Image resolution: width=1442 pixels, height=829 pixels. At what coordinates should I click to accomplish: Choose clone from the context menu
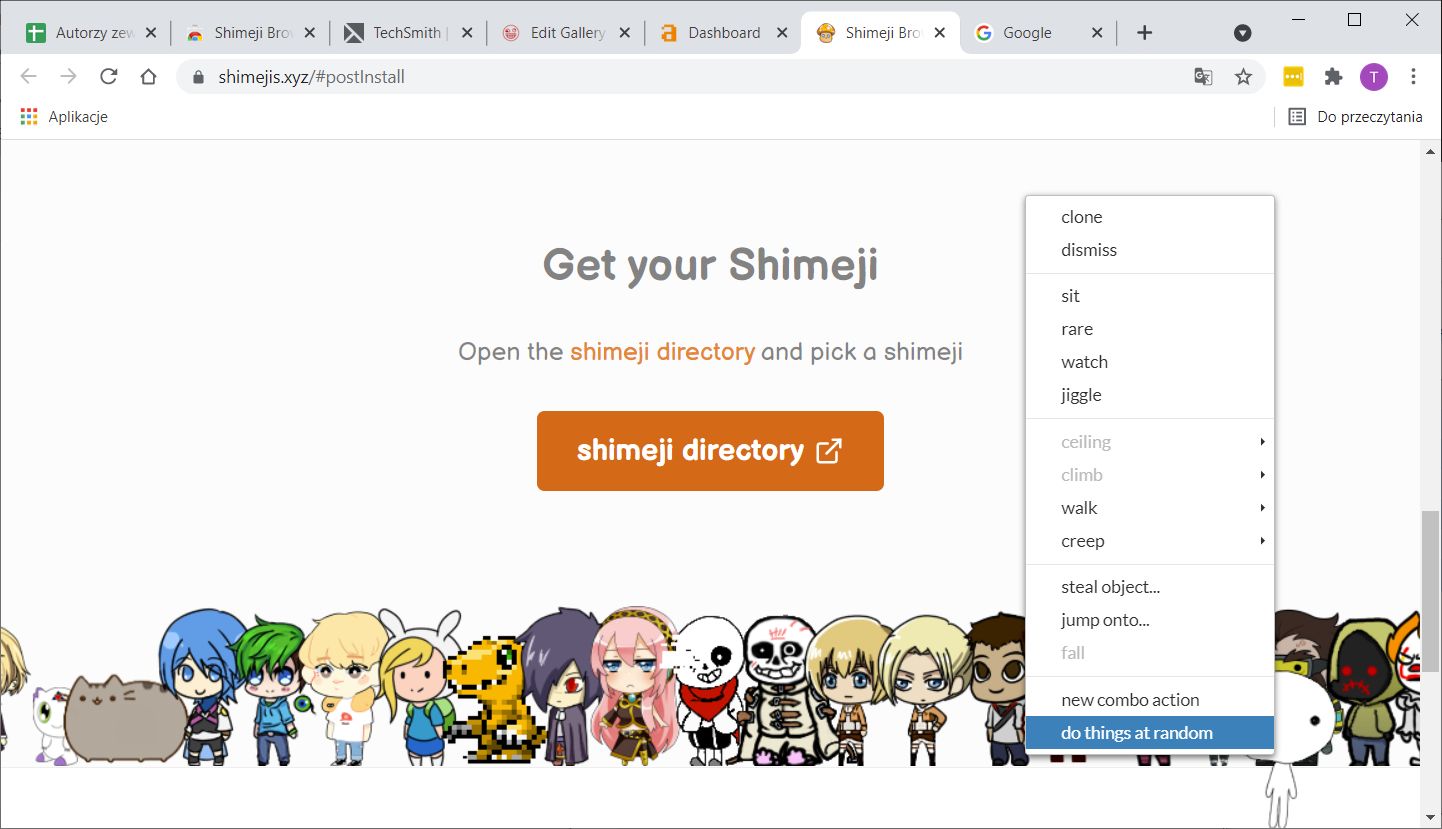[x=1150, y=217]
